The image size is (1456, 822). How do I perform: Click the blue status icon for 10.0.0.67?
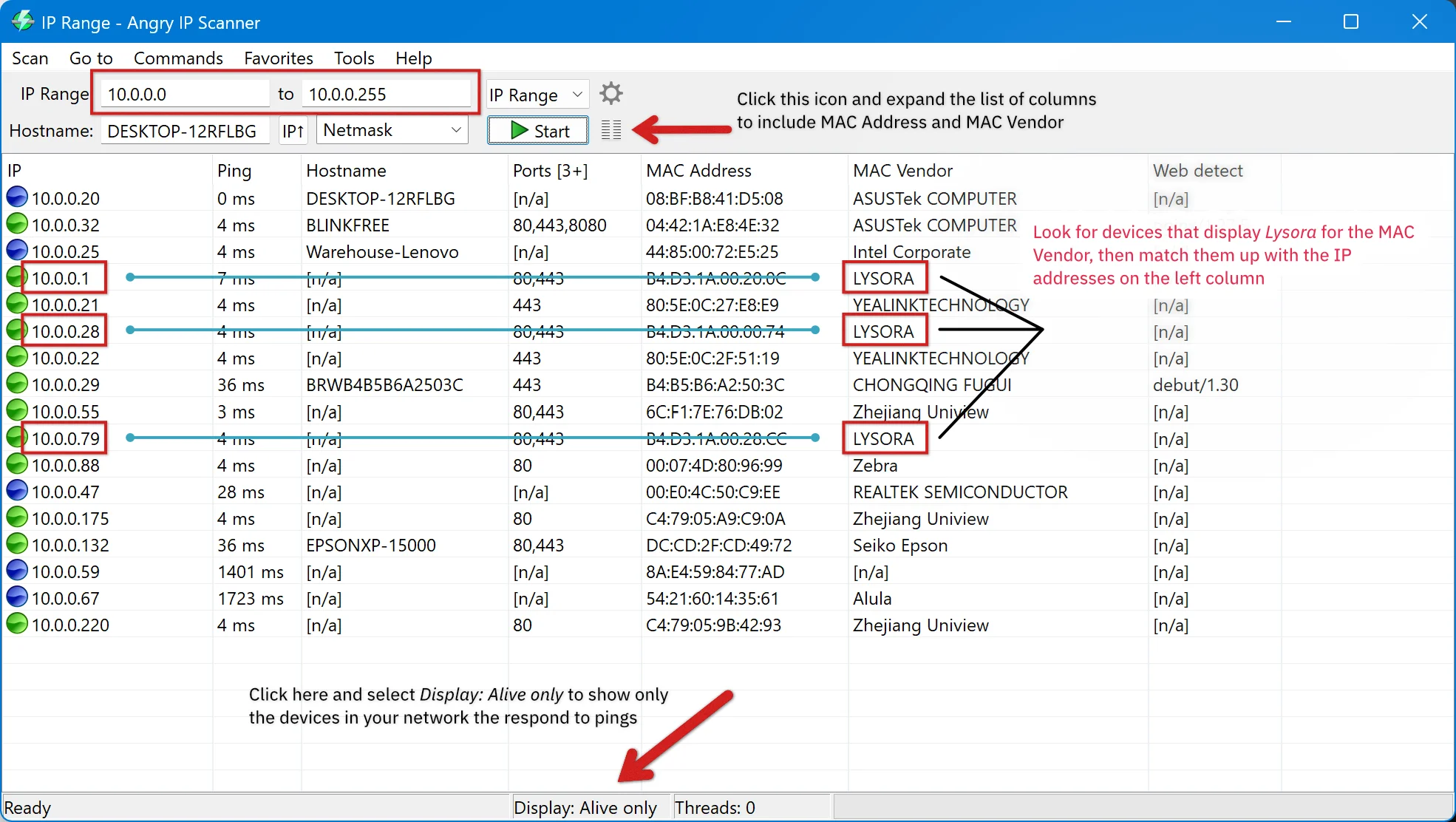click(17, 597)
